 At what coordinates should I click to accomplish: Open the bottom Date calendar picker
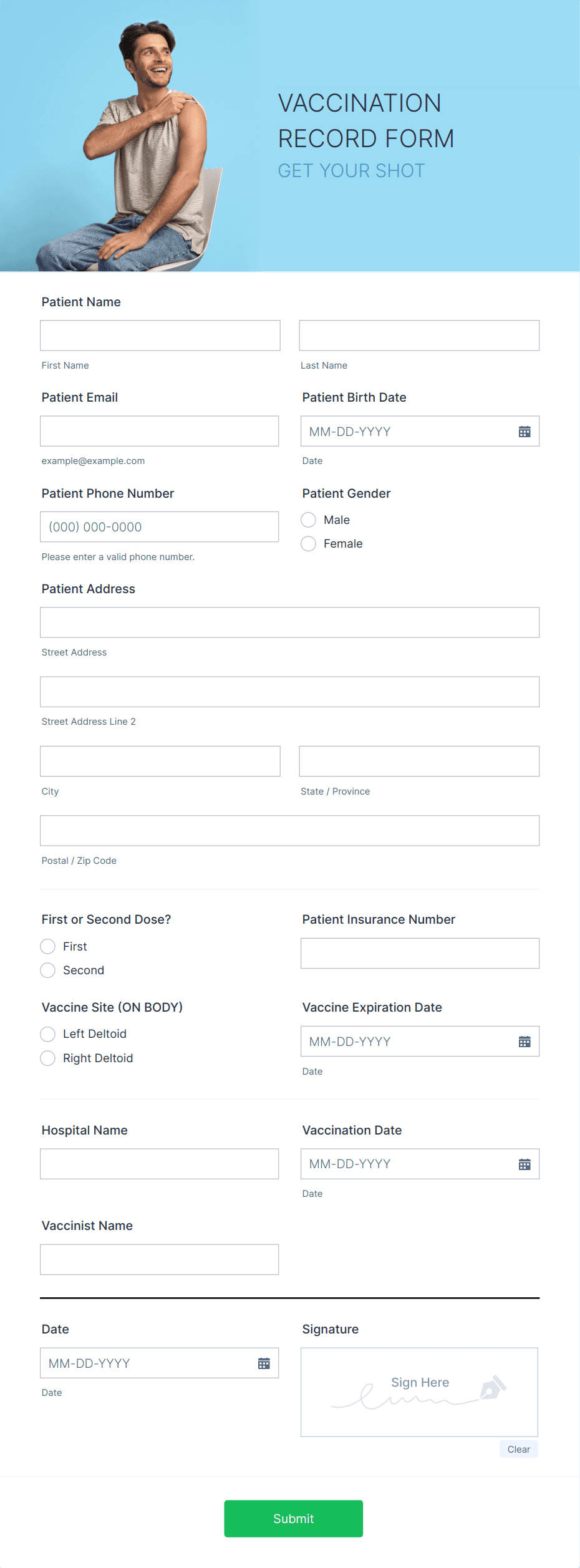(264, 1363)
